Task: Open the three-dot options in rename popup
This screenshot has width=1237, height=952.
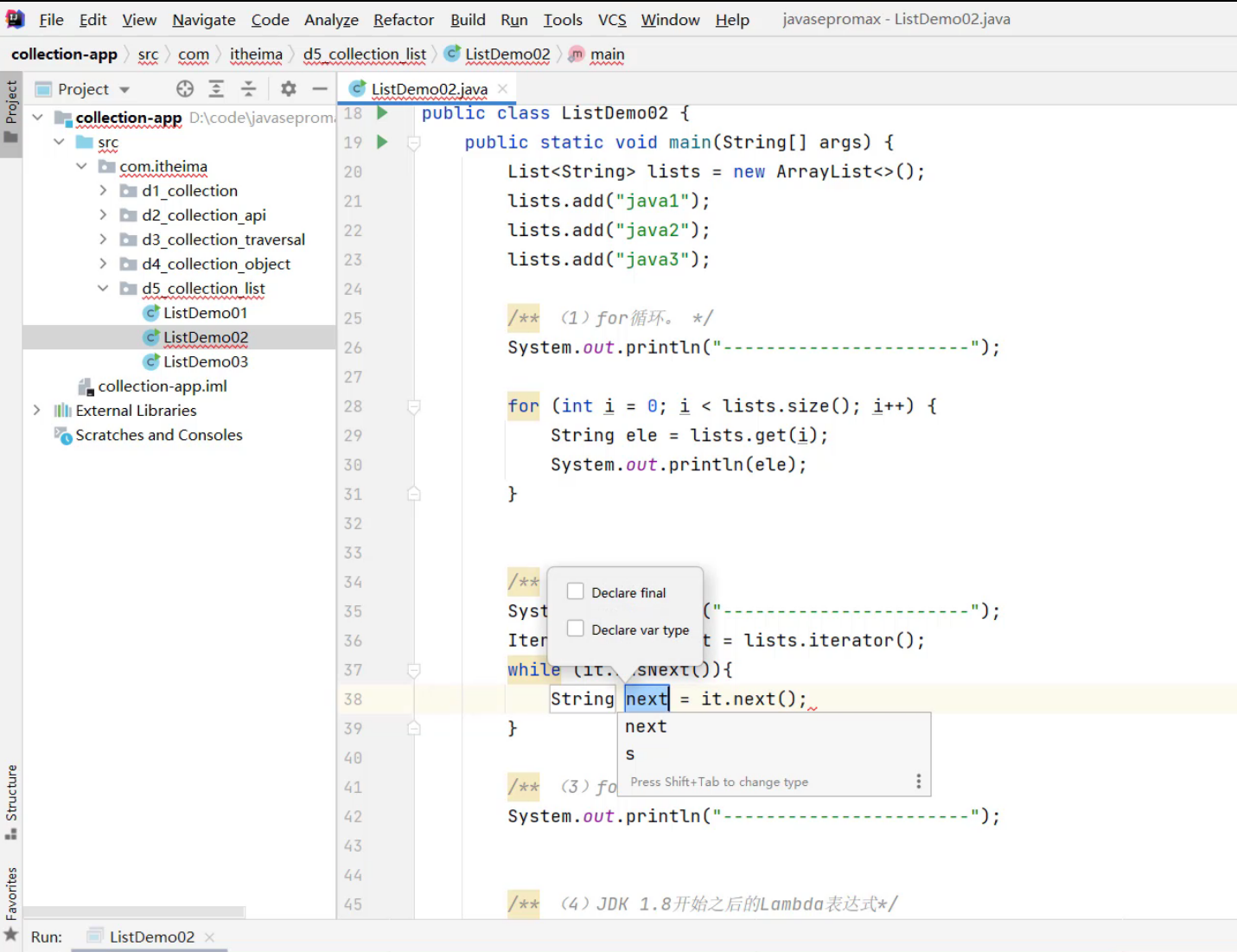Action: [918, 782]
